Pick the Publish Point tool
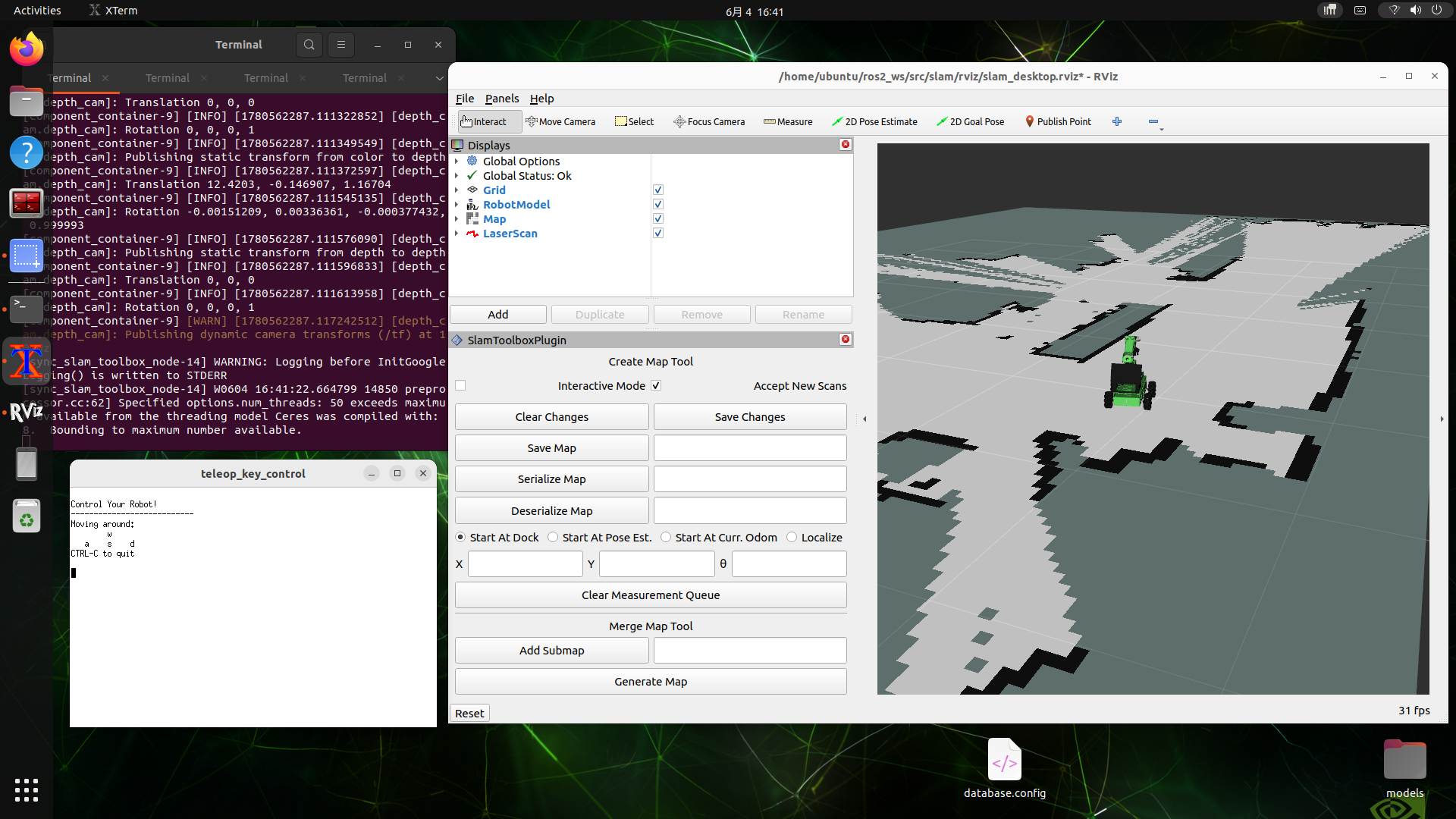This screenshot has height=819, width=1456. coord(1058,121)
